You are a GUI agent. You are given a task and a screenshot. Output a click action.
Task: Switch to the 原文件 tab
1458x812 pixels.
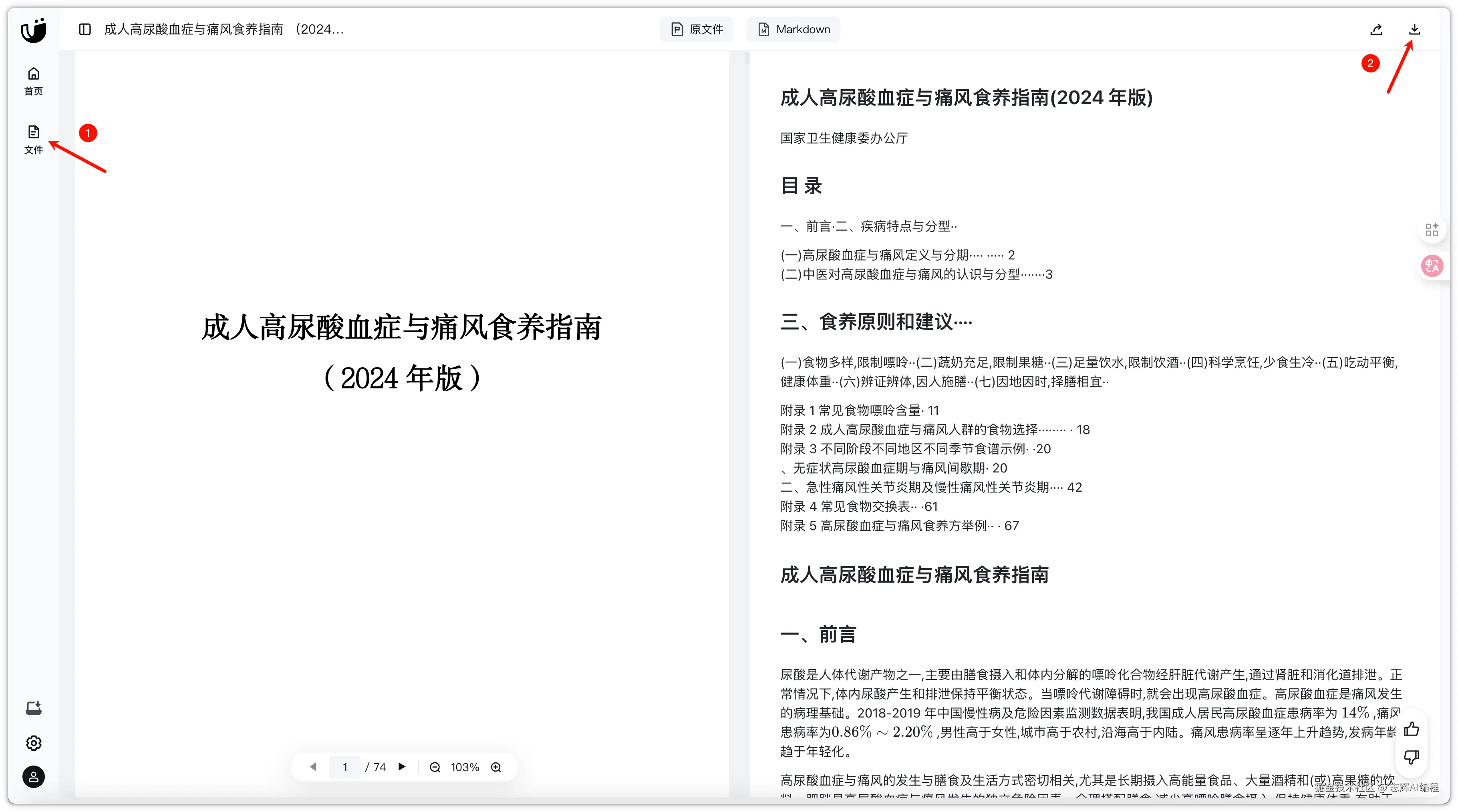coord(697,29)
